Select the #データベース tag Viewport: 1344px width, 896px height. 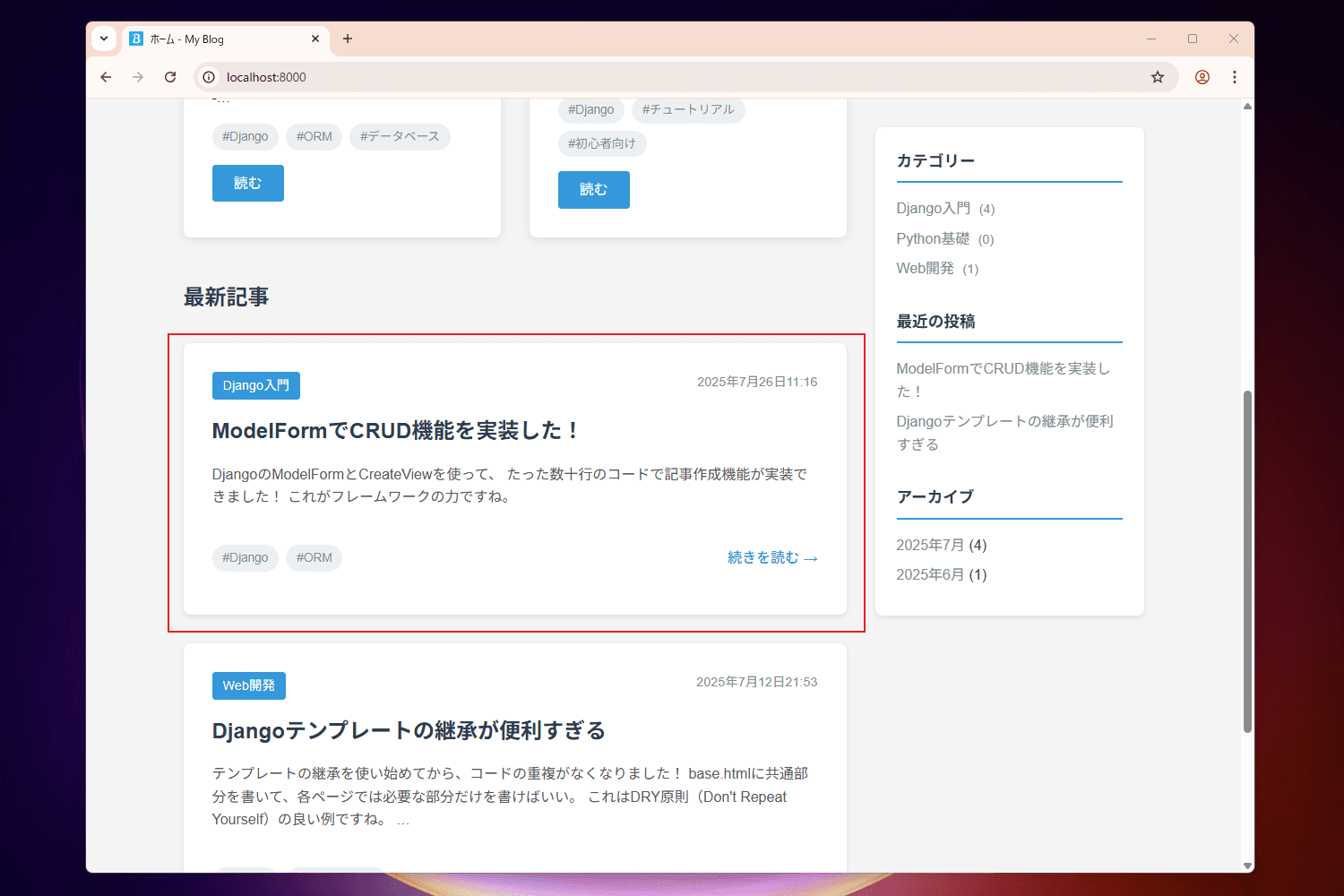[x=400, y=136]
